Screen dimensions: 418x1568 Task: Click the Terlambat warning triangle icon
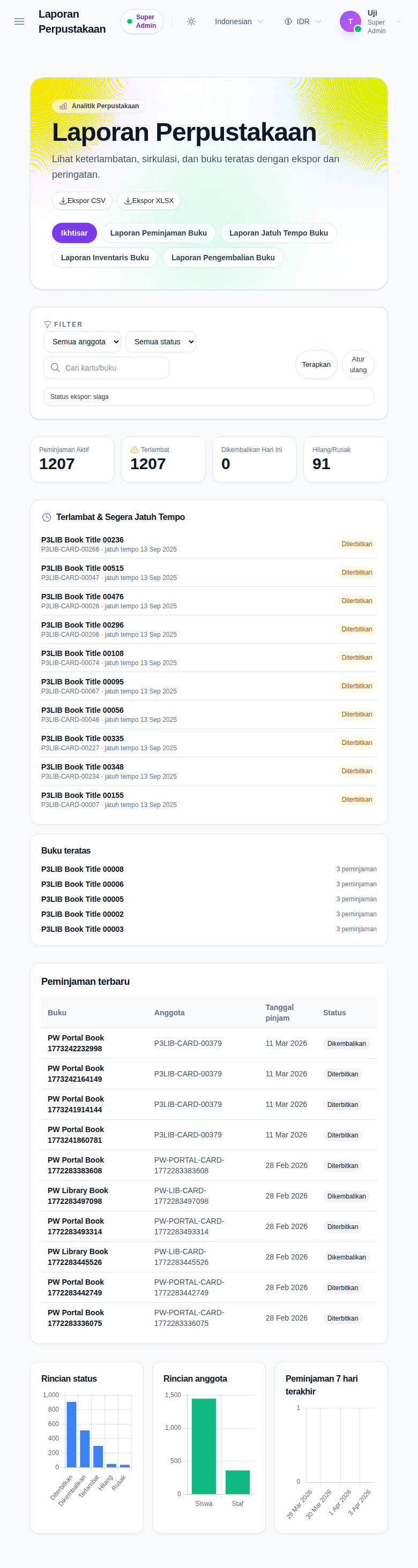(x=135, y=450)
